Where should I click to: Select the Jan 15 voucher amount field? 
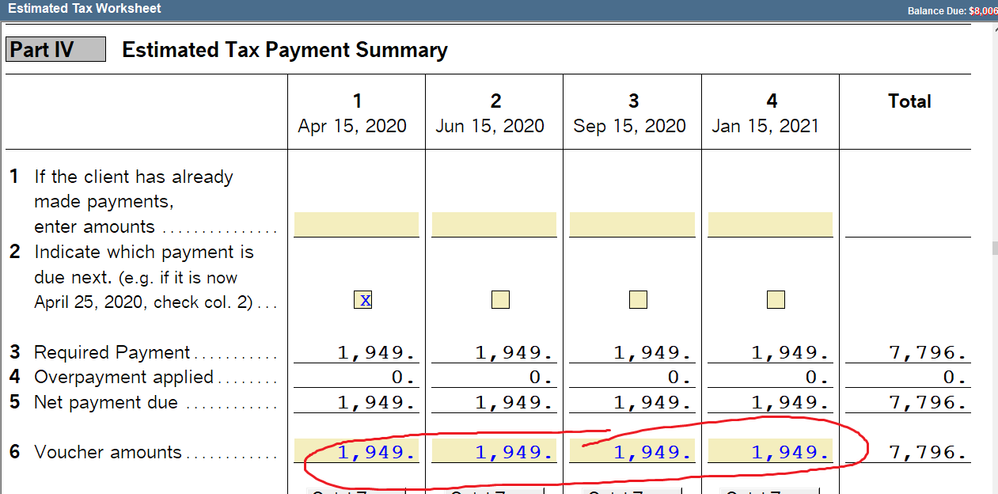[770, 452]
